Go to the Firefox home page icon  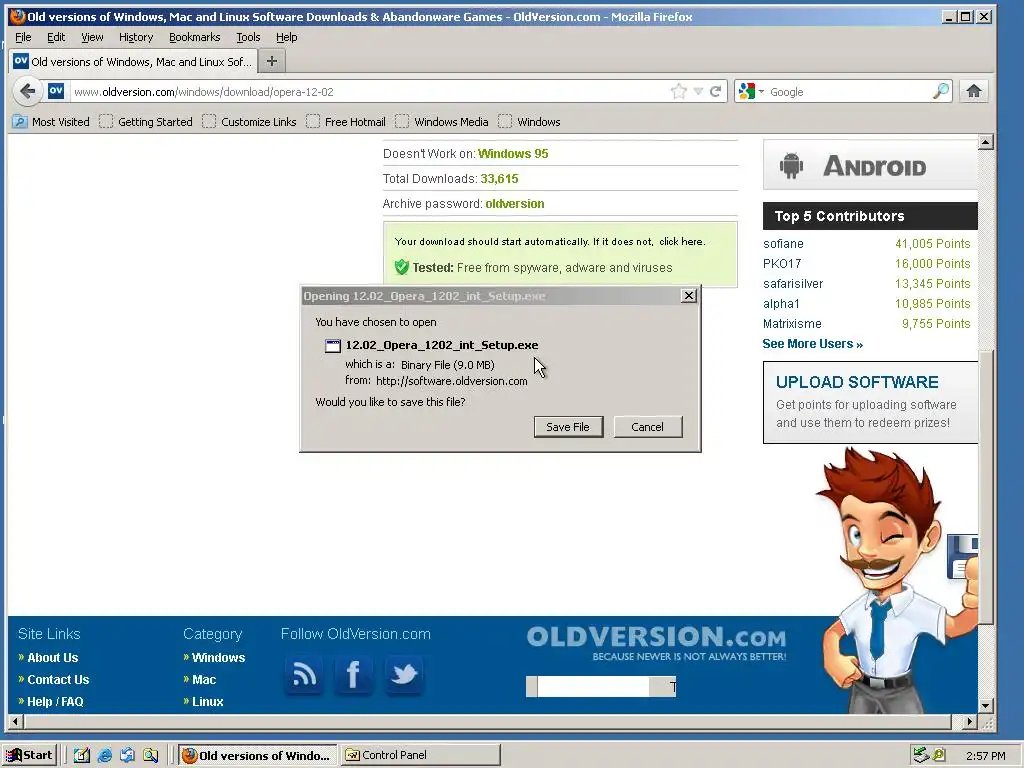point(974,91)
